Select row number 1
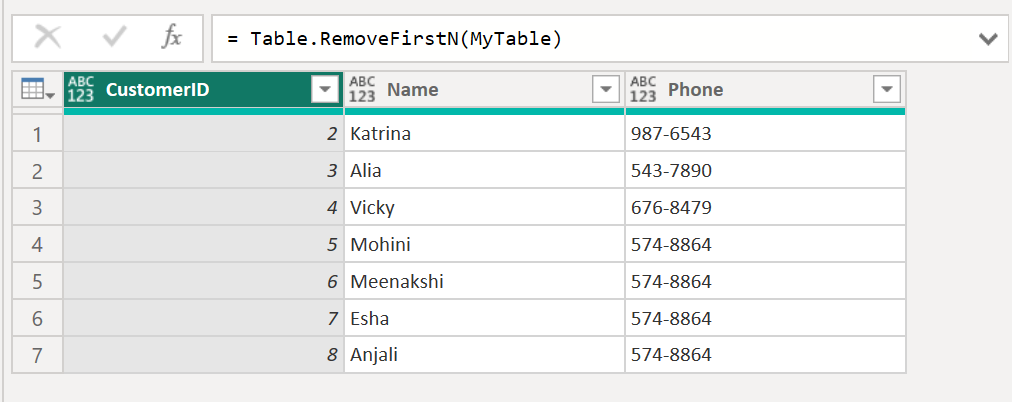The height and width of the screenshot is (402, 1012). (x=37, y=134)
